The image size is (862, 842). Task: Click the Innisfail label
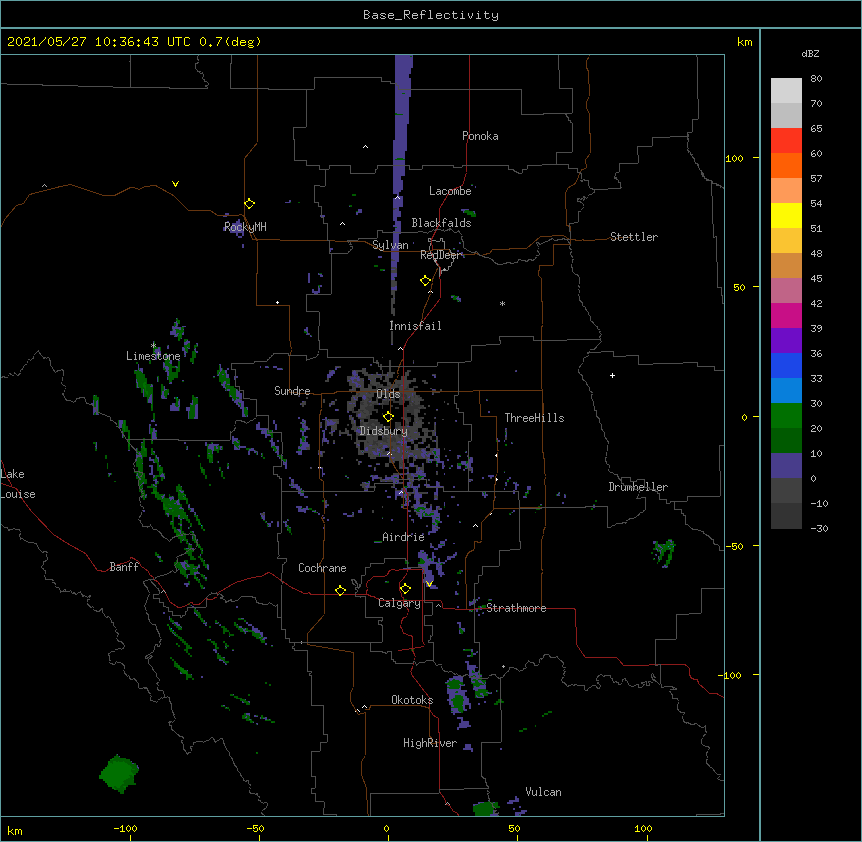pyautogui.click(x=415, y=326)
